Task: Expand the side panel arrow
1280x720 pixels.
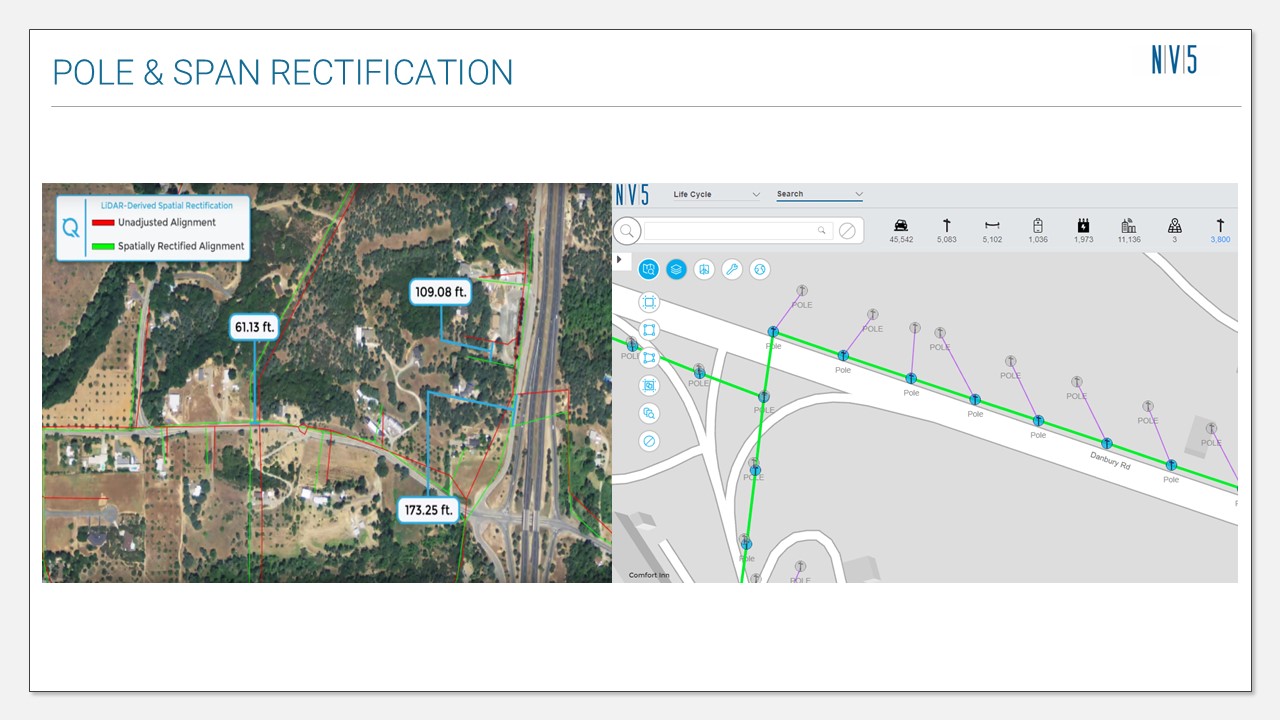Action: 619,260
